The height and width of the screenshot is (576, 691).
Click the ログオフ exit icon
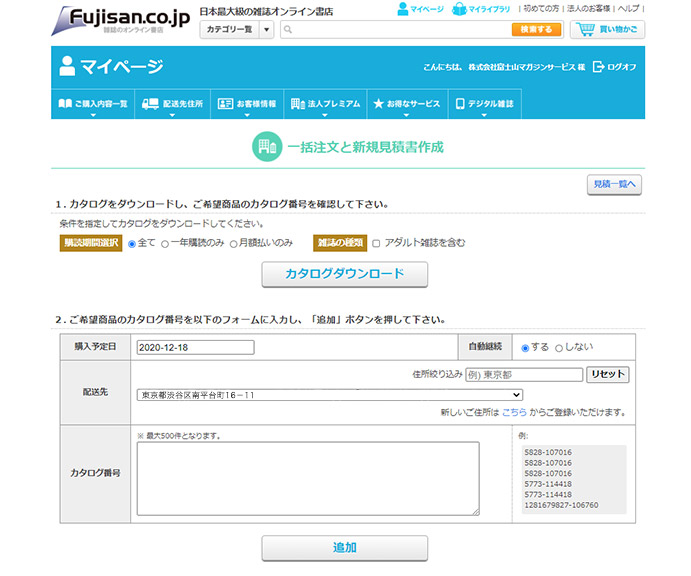click(x=598, y=67)
